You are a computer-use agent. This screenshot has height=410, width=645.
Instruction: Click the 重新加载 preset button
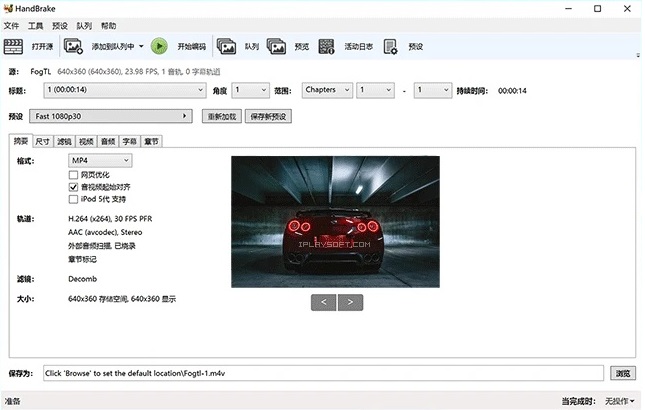[222, 116]
